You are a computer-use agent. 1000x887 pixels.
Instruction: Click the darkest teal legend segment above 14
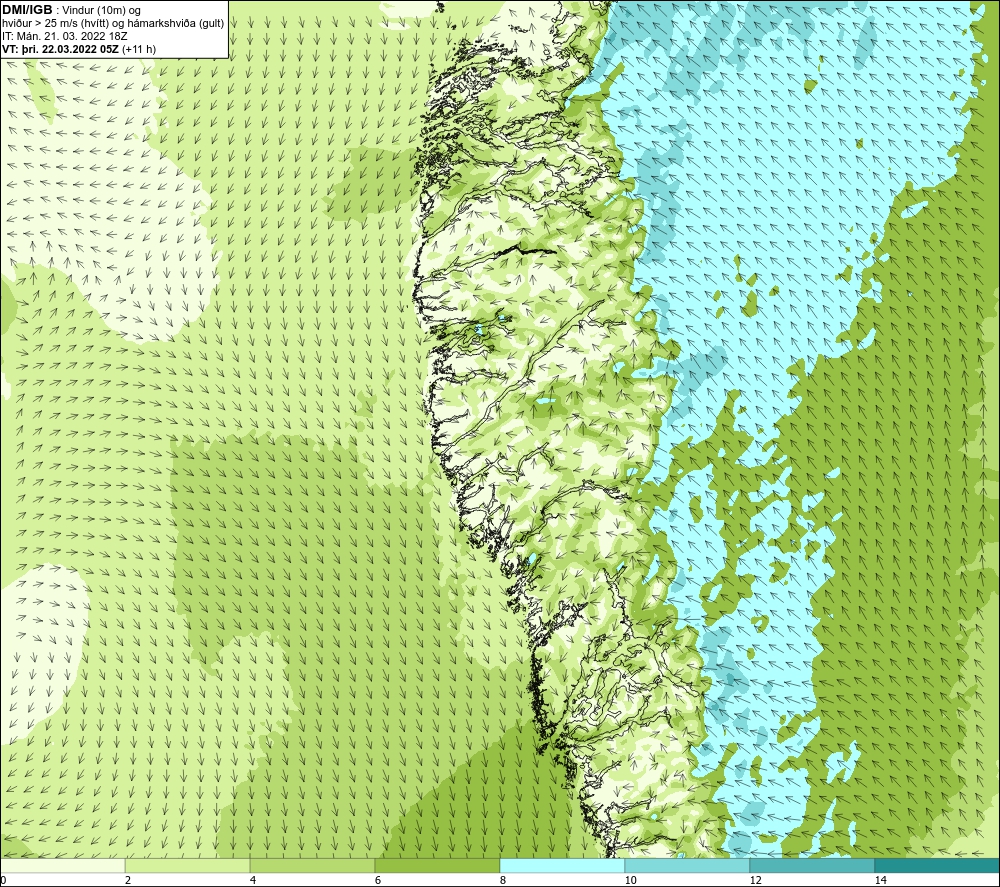pyautogui.click(x=938, y=865)
